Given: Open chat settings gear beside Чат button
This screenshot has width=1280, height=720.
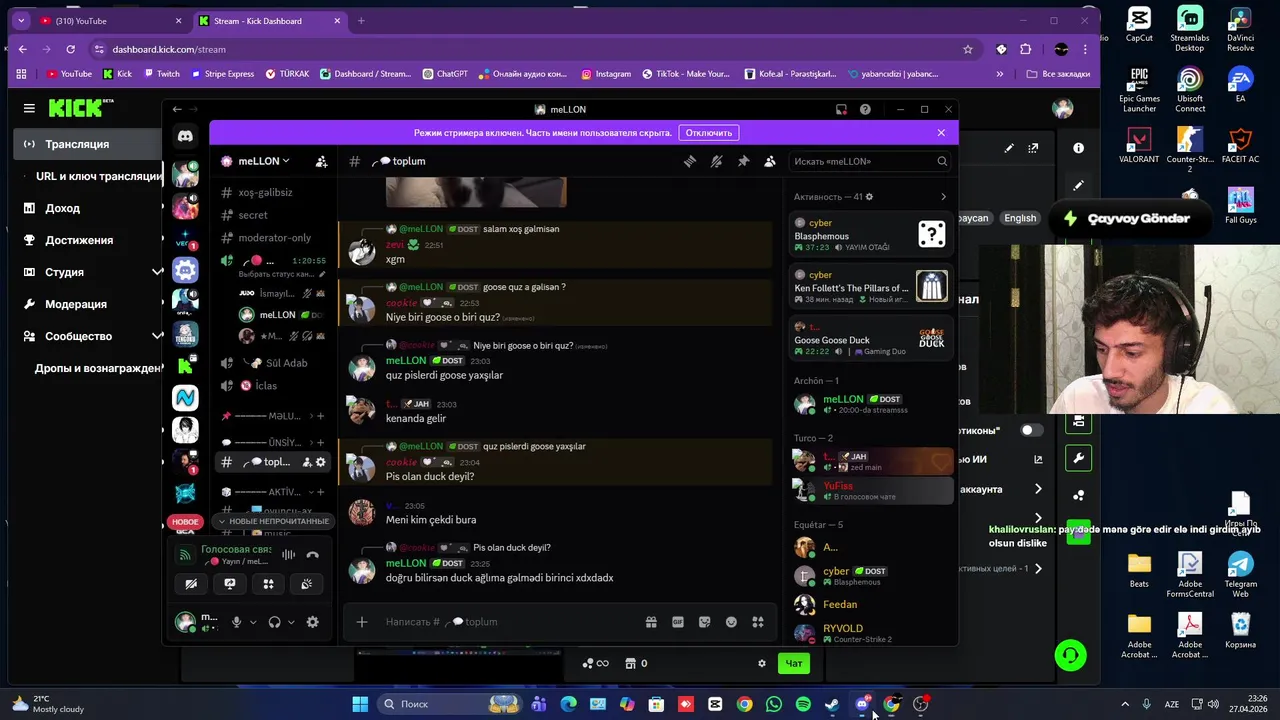Looking at the screenshot, I should pos(762,663).
